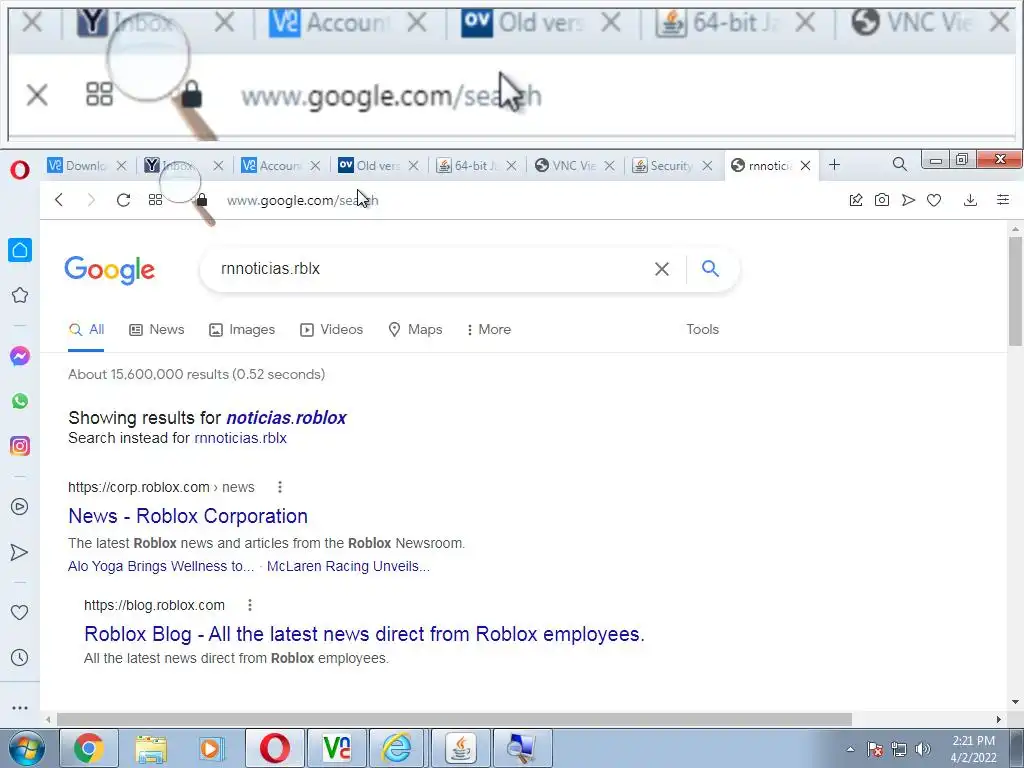Launch Chrome from taskbar

coord(89,748)
